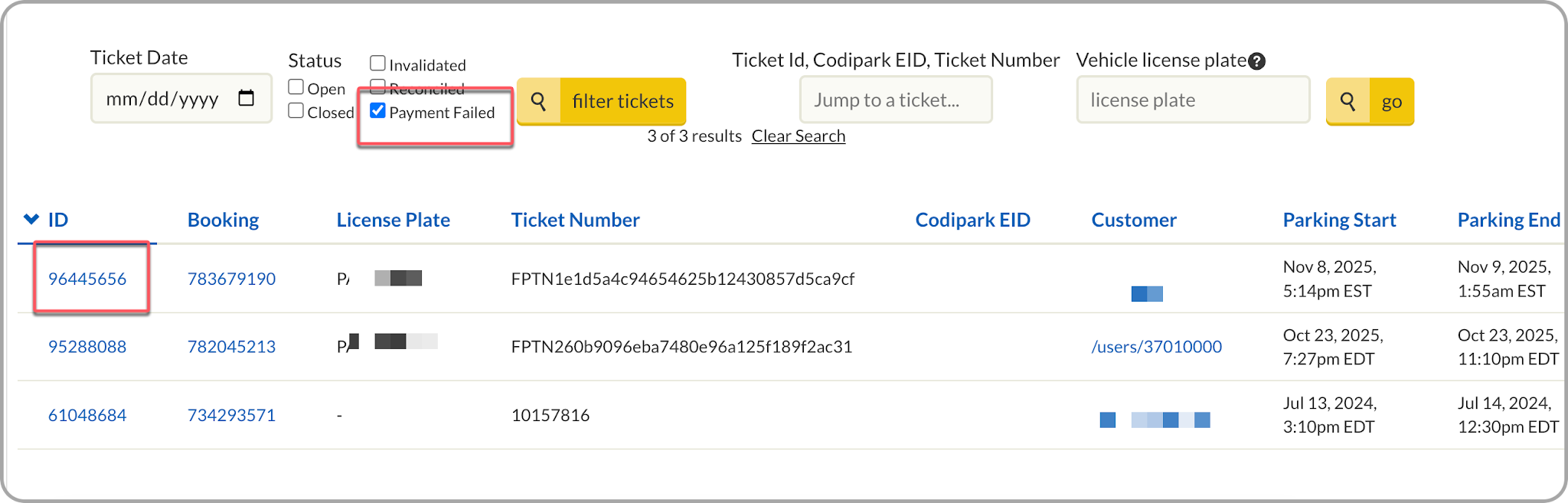Click the magnifier icon beside filter tickets

point(539,101)
